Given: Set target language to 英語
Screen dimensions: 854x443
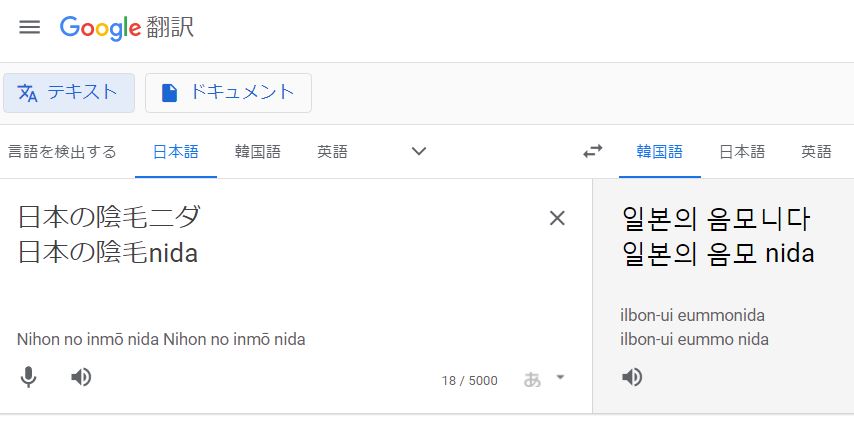Looking at the screenshot, I should pyautogui.click(x=816, y=152).
